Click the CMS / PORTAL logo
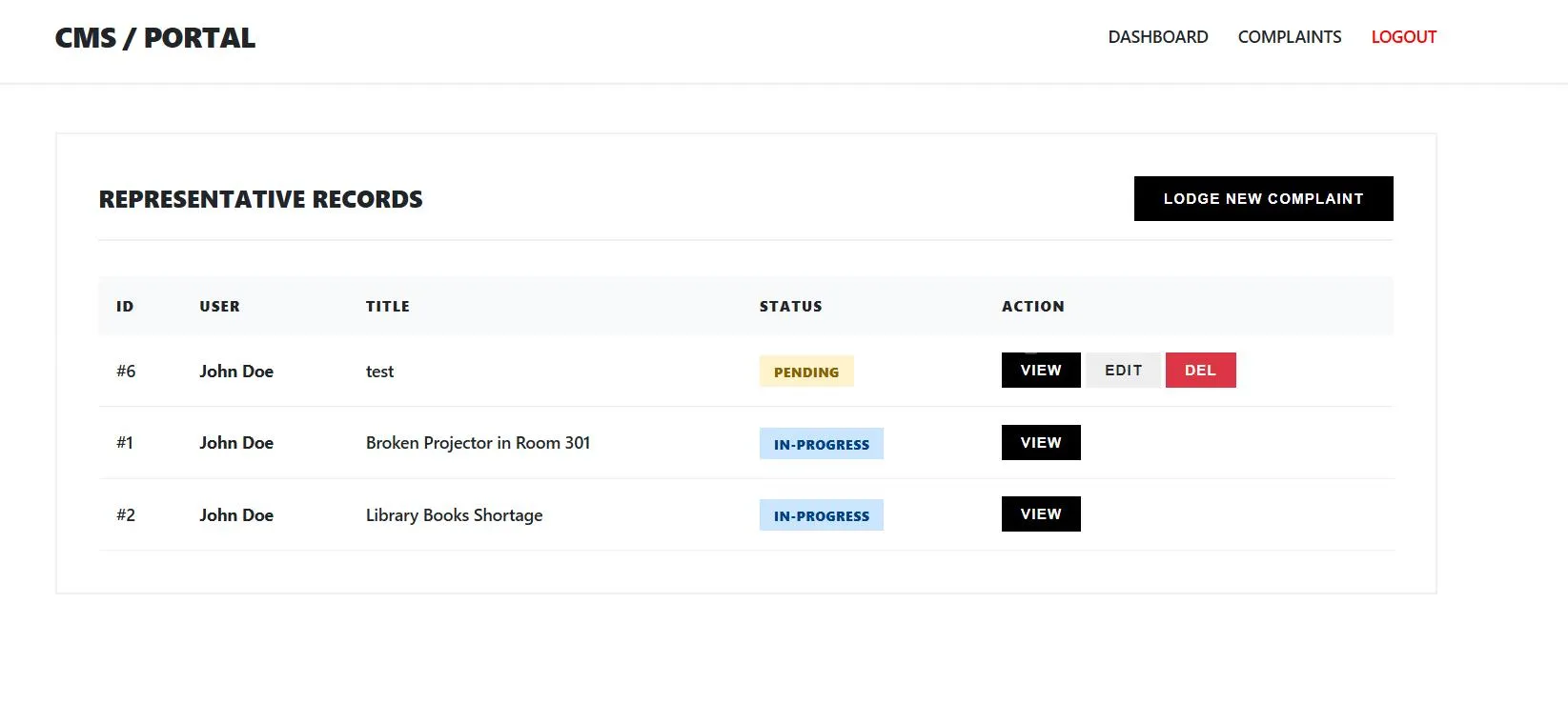 155,38
